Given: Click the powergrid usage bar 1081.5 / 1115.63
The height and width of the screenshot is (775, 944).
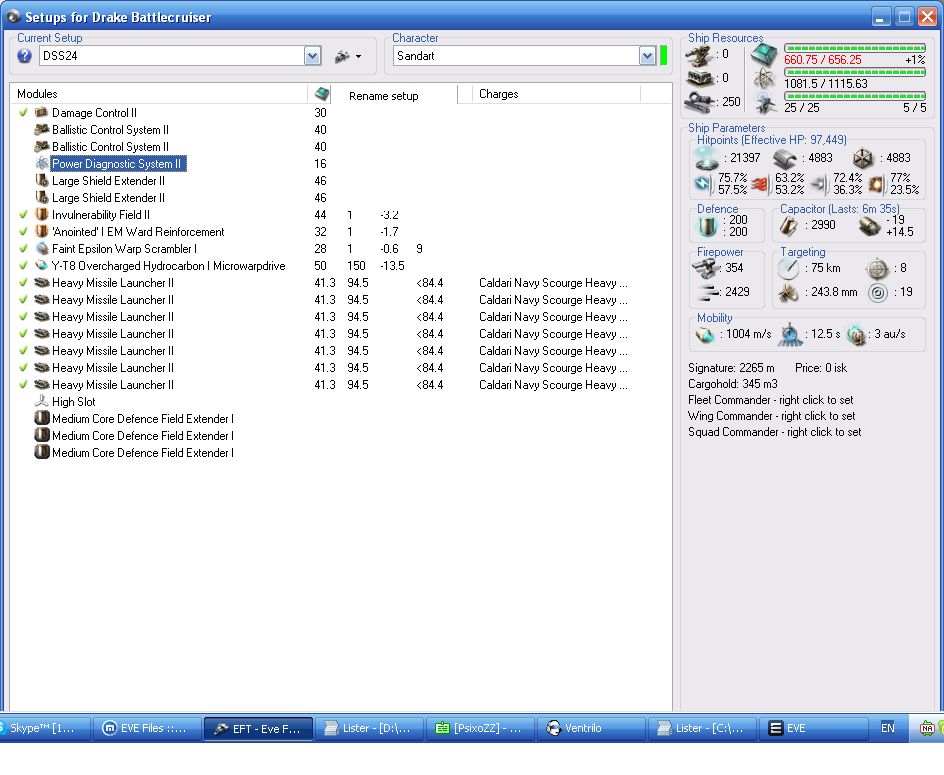Looking at the screenshot, I should tap(854, 72).
